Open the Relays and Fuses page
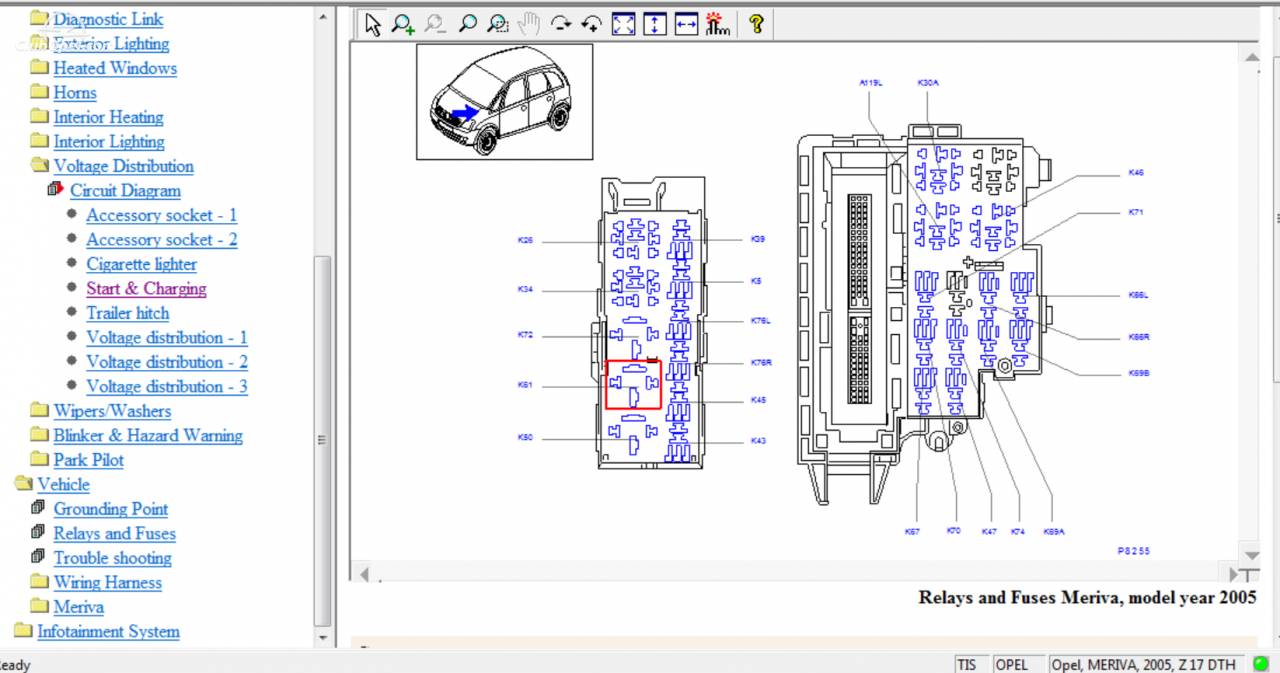The height and width of the screenshot is (673, 1280). click(114, 533)
